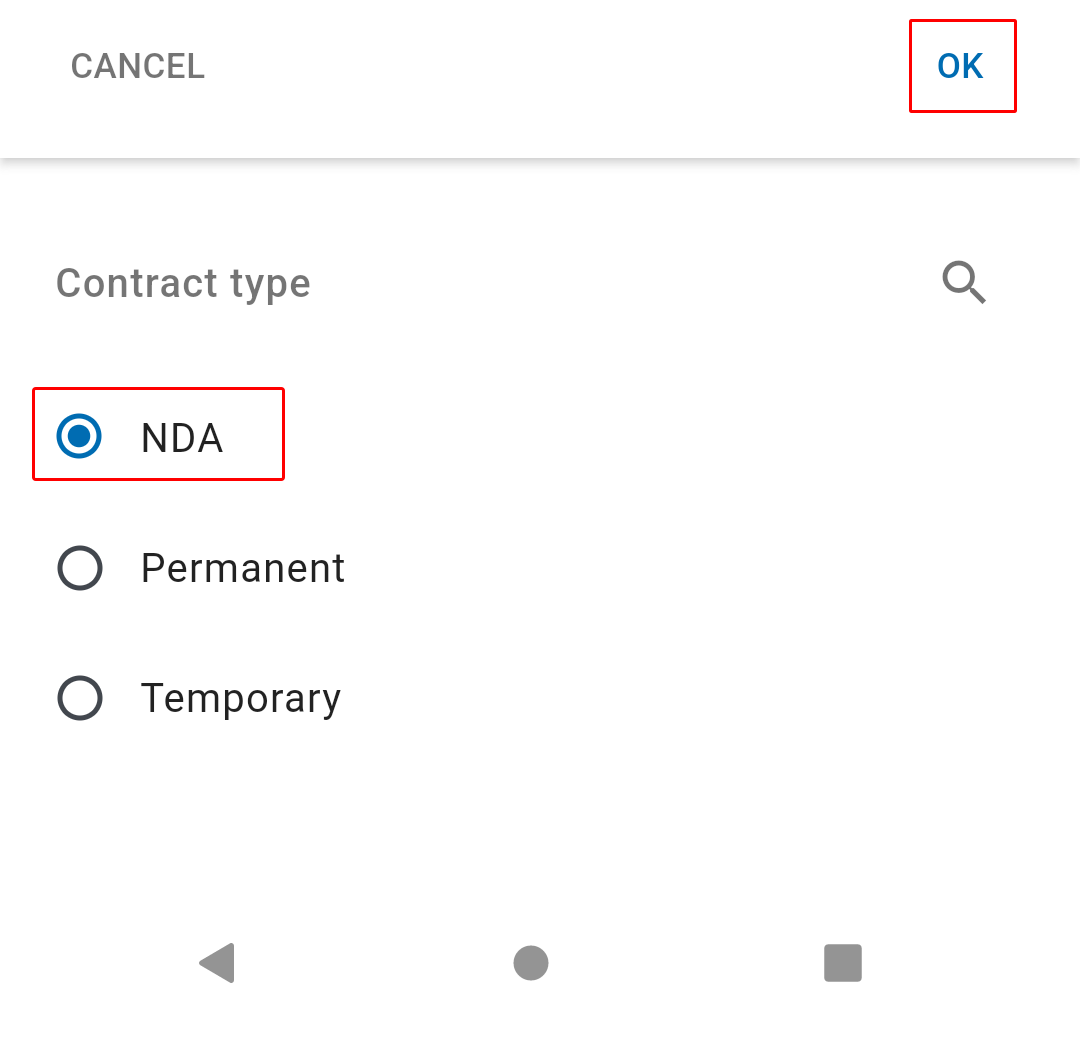Tap the currently checked NDA option
This screenshot has width=1080, height=1055.
point(158,435)
